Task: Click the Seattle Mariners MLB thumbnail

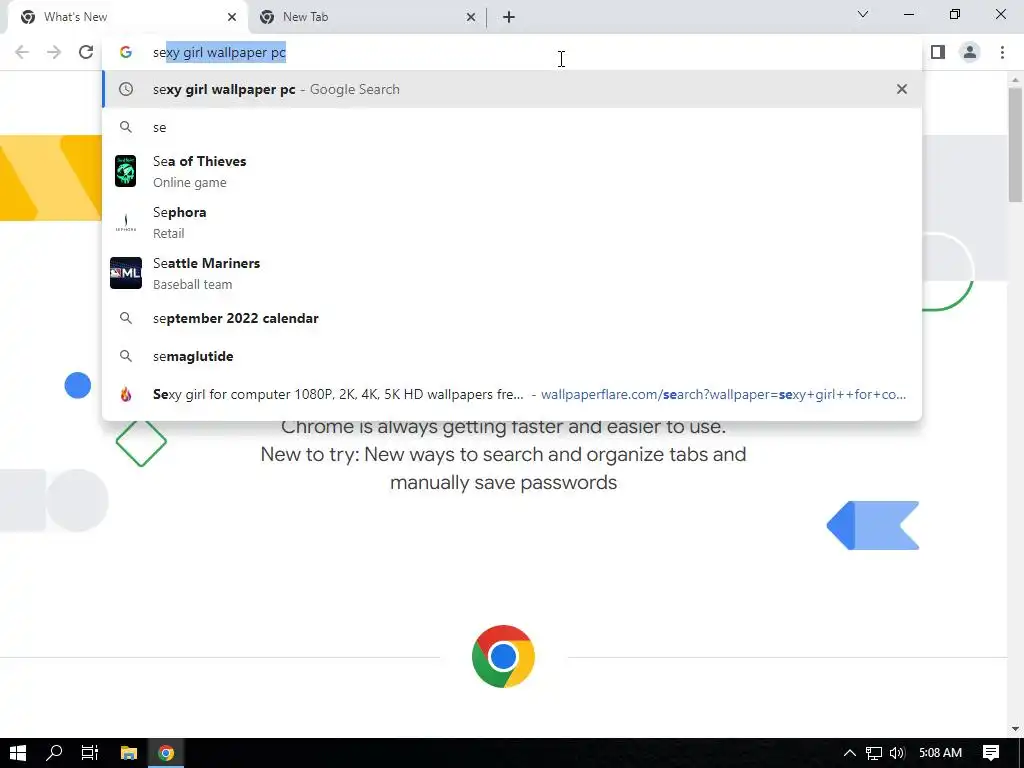Action: [x=125, y=273]
